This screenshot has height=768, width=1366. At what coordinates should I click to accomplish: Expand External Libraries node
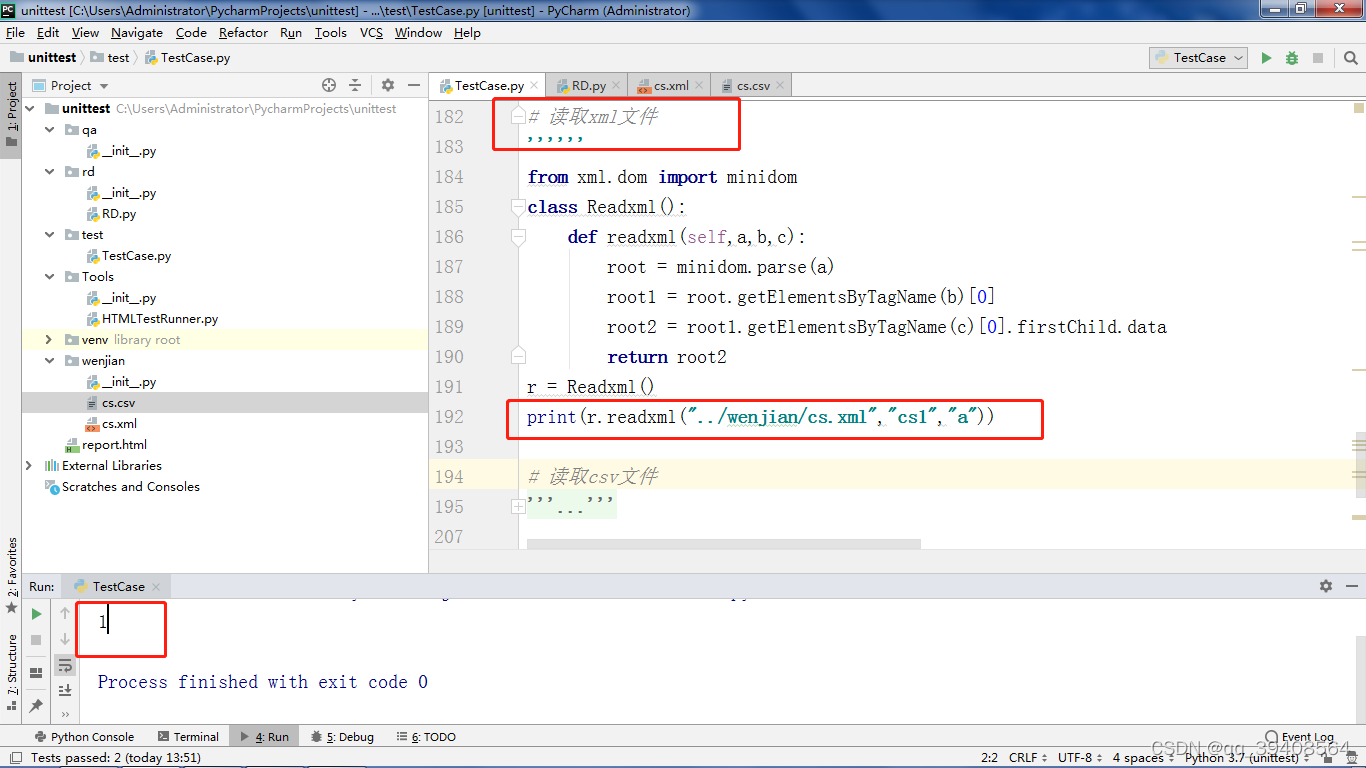pyautogui.click(x=31, y=465)
